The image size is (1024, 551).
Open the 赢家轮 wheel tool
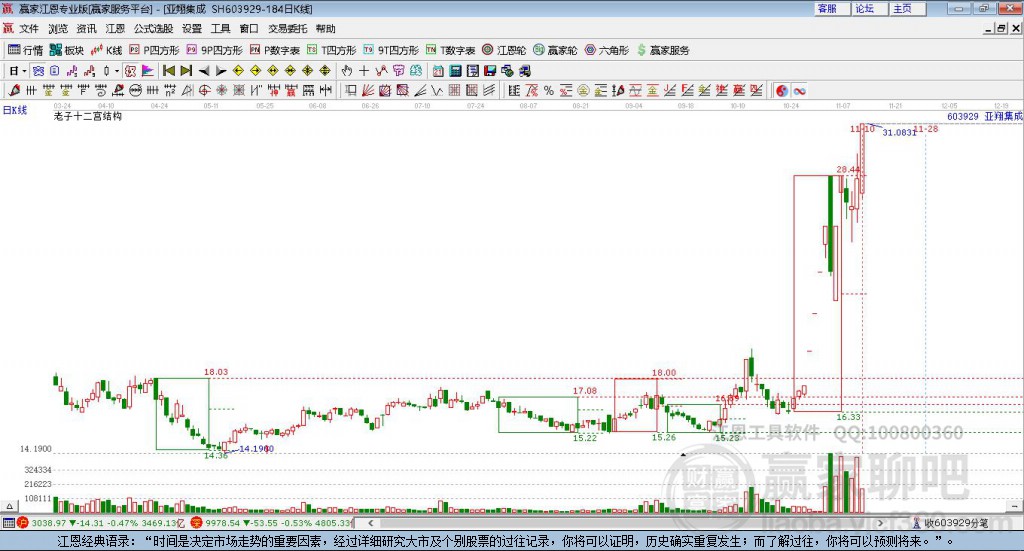[x=555, y=50]
